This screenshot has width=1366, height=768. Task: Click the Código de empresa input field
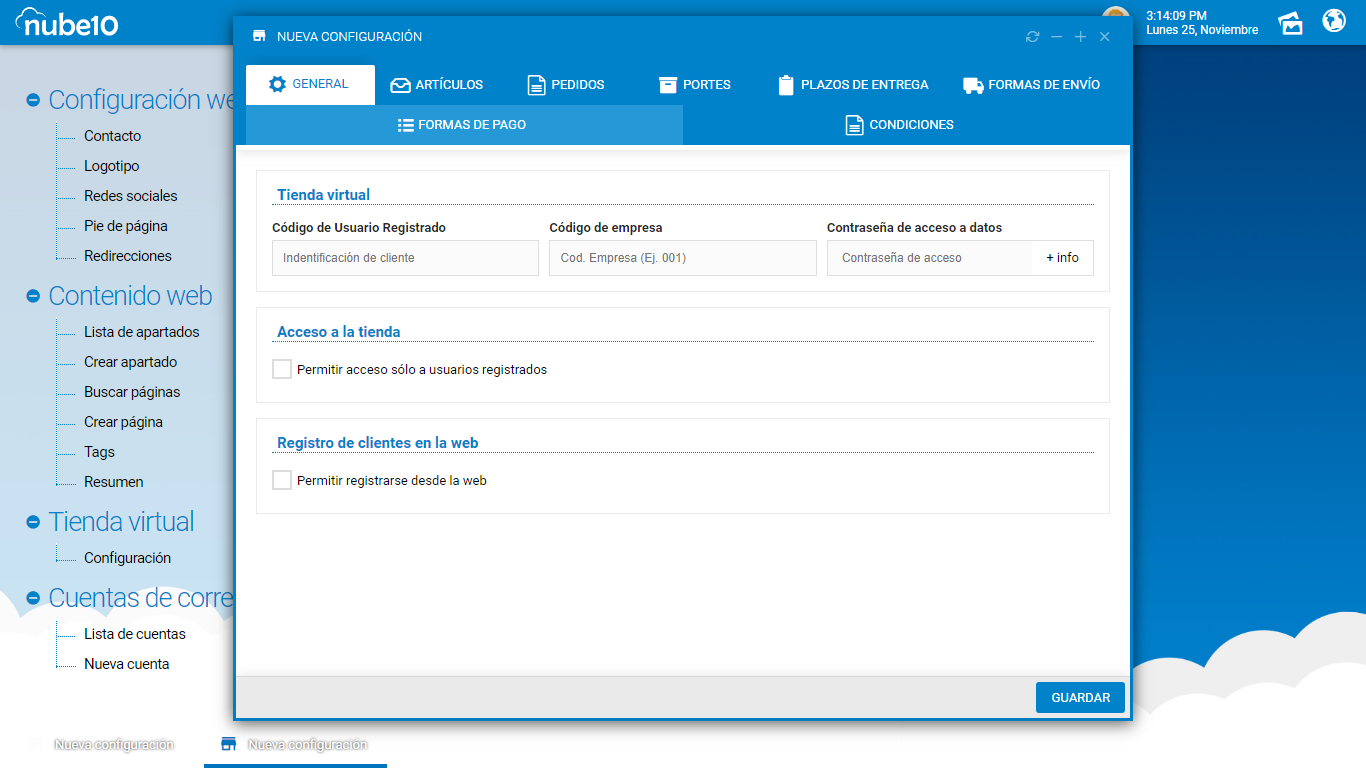click(682, 258)
